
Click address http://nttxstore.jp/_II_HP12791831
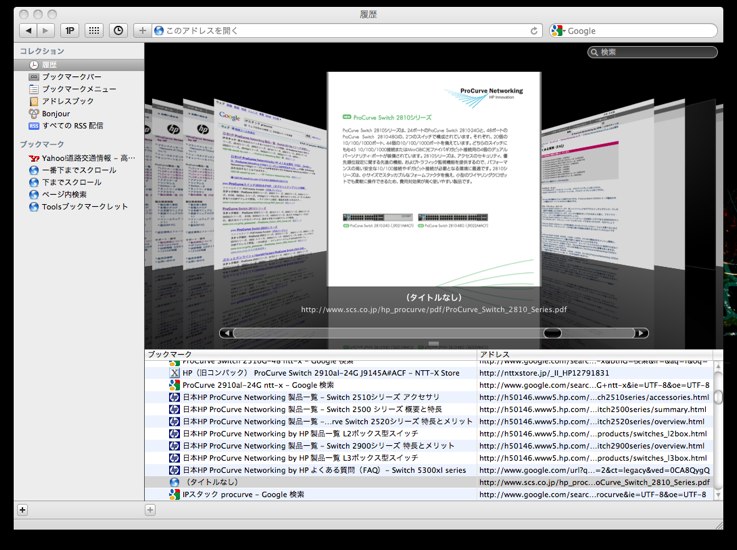point(544,373)
